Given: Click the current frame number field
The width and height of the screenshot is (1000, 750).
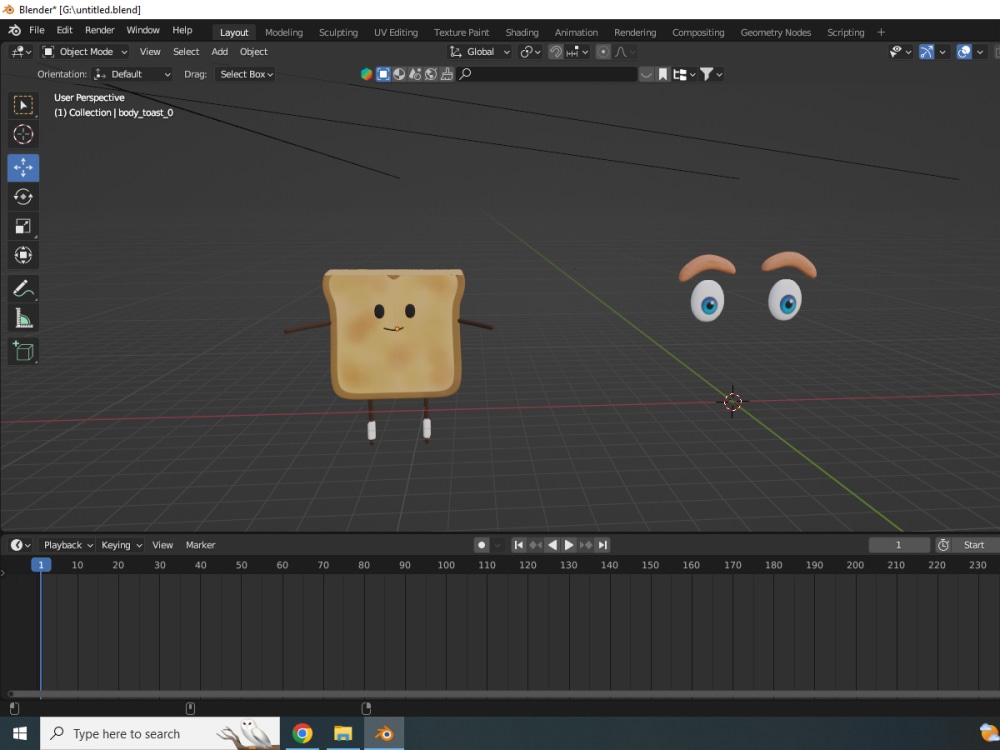Looking at the screenshot, I should (x=898, y=545).
